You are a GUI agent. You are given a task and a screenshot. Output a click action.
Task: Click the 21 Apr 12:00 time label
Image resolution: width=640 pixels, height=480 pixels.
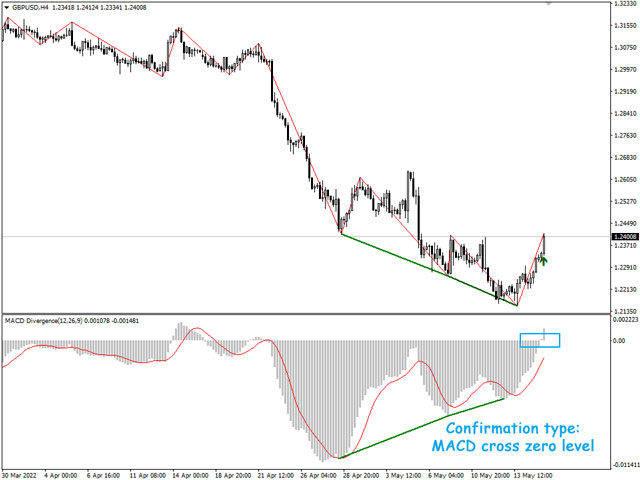point(276,476)
